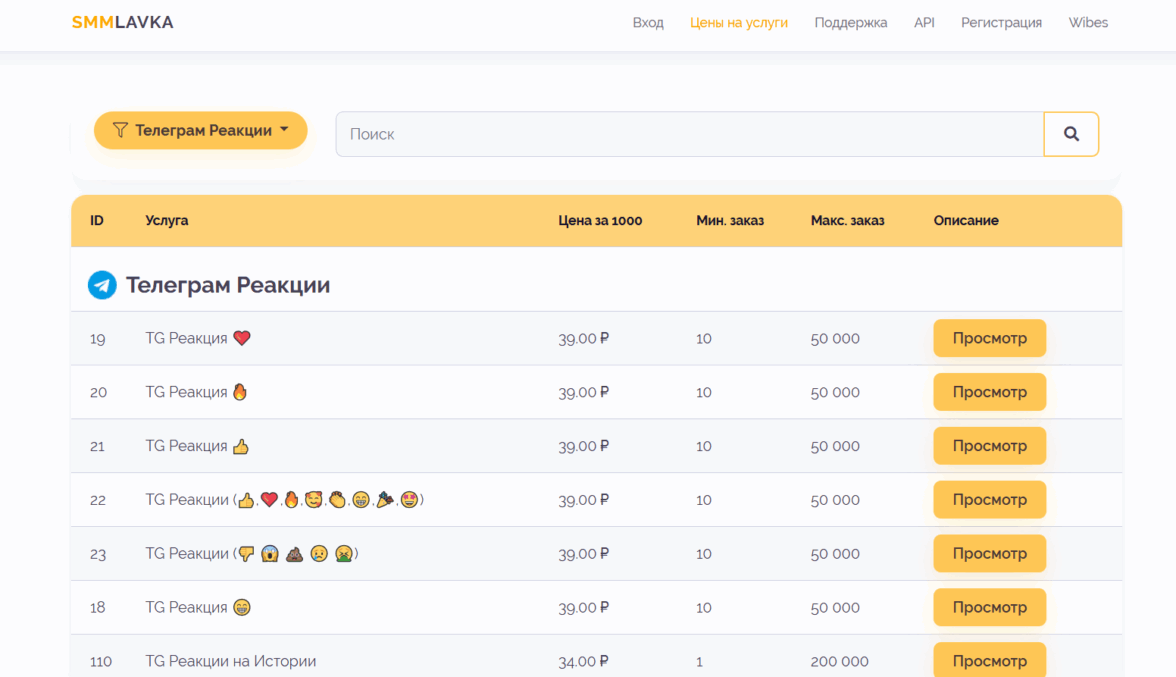Click the thumbs-down emoji in row 23

[246, 554]
